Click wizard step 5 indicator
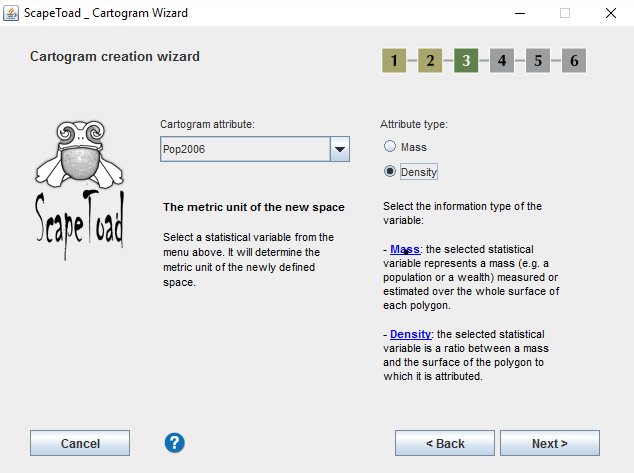634x473 pixels. [x=538, y=61]
